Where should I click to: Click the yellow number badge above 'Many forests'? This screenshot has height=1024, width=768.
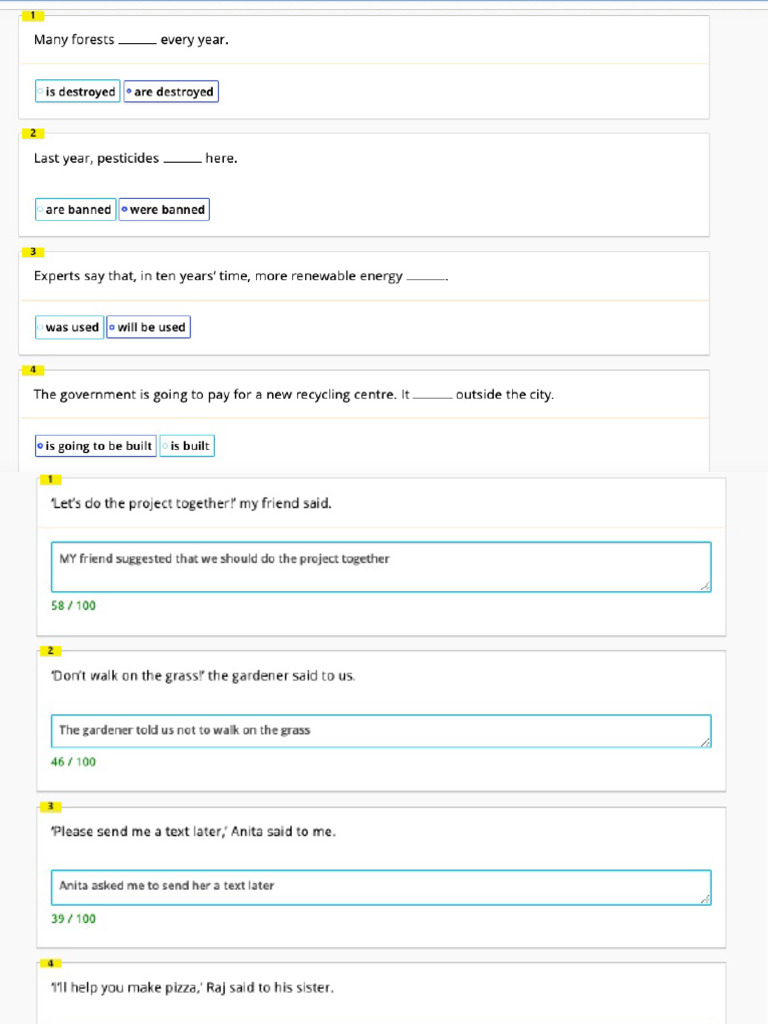pos(32,15)
